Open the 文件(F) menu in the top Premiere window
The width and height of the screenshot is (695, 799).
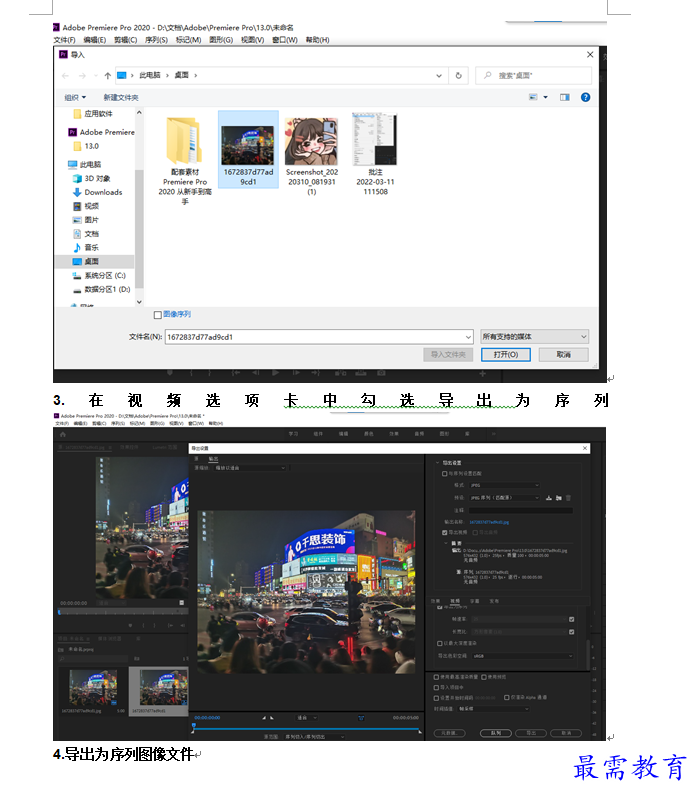(64, 40)
